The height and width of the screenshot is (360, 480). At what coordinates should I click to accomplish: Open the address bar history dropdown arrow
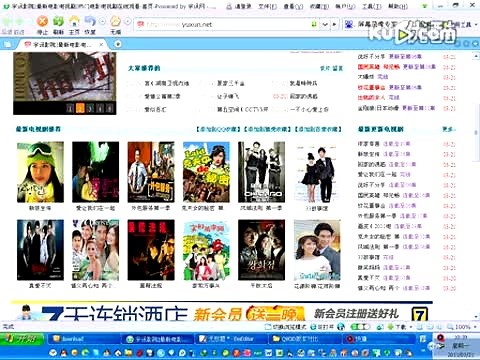pos(325,24)
